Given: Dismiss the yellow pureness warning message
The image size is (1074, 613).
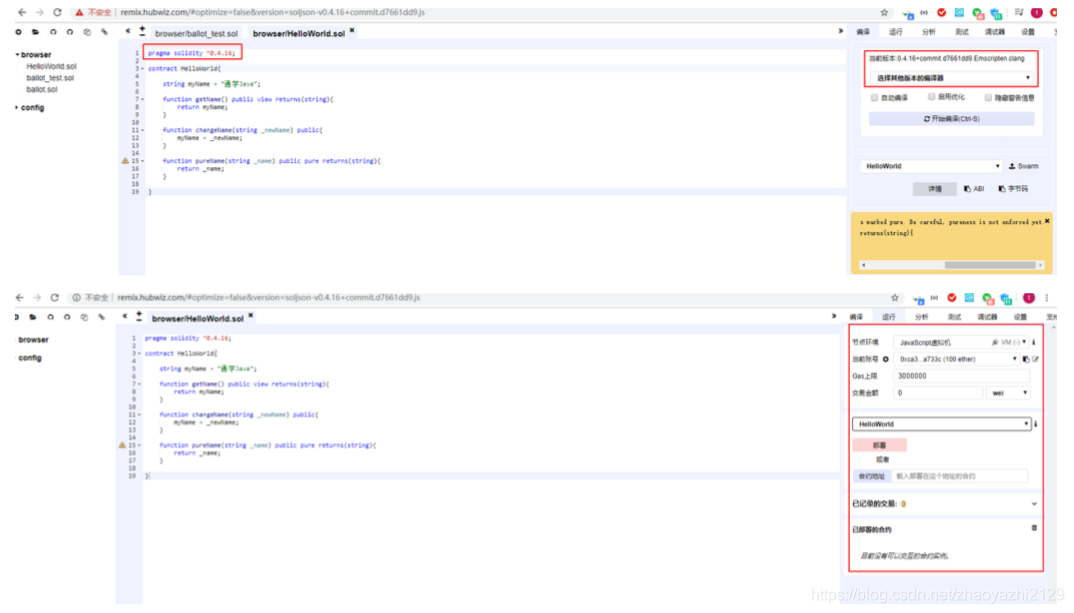Looking at the screenshot, I should [1047, 221].
